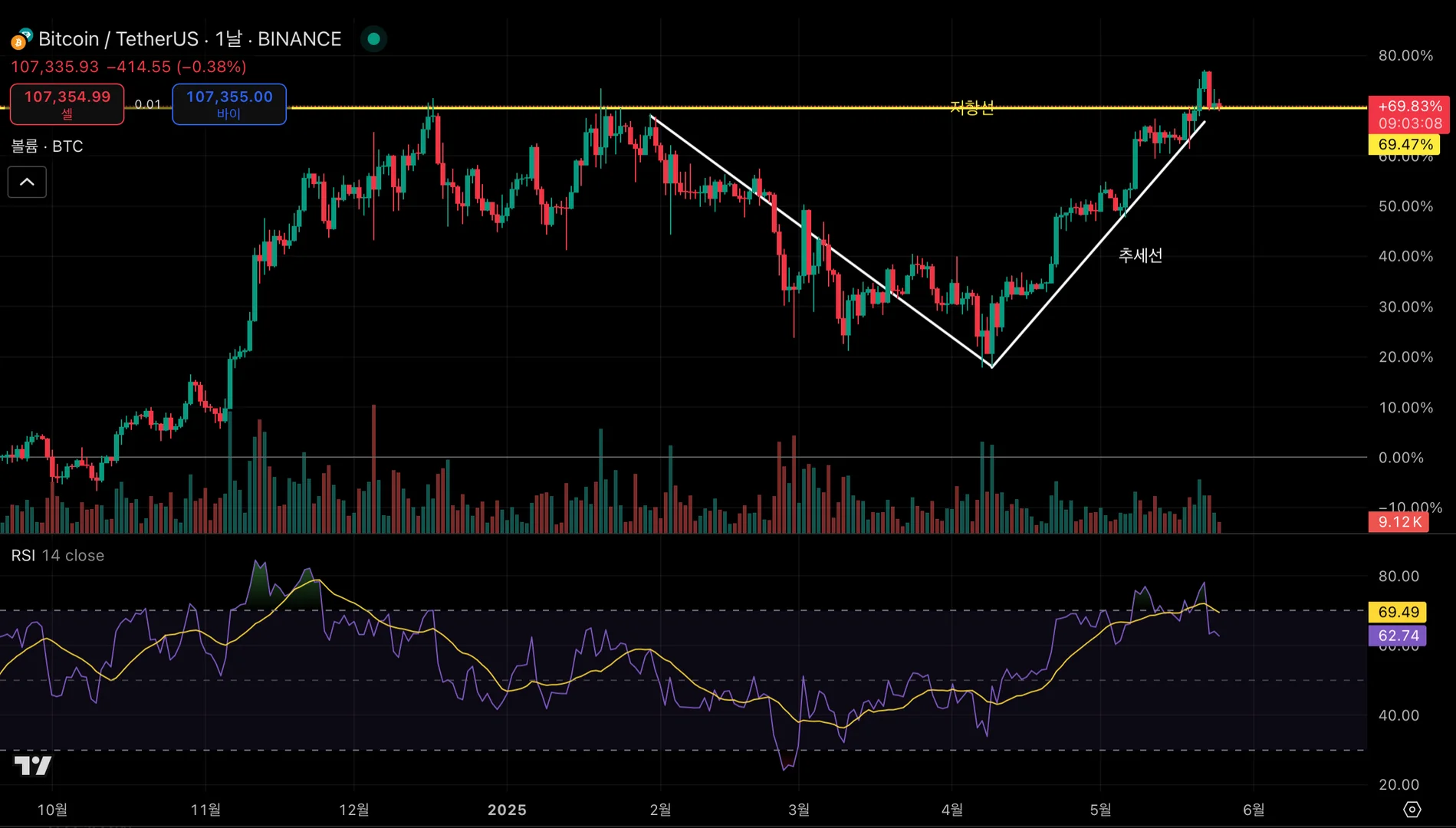Click the 20.00 tick on RSI scale
Viewport: 1456px width, 828px height.
point(1398,784)
